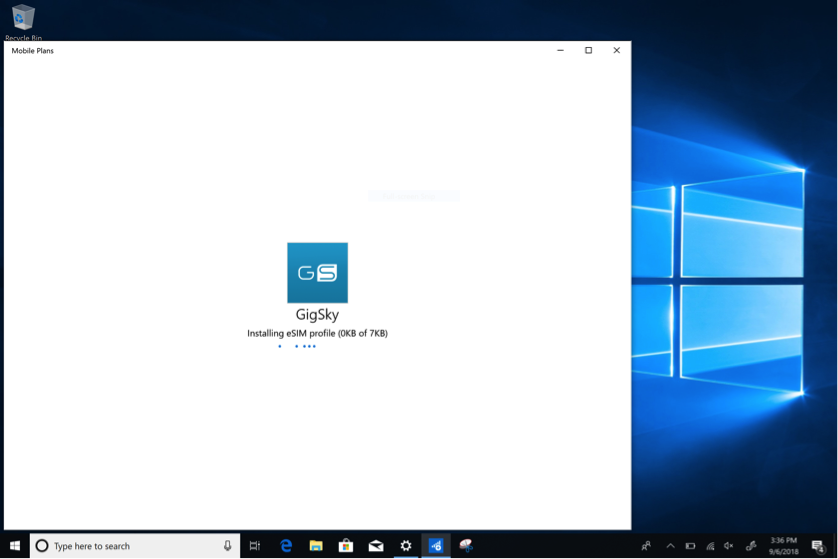This screenshot has width=838, height=559.
Task: Open the Windows Start menu
Action: 15,546
